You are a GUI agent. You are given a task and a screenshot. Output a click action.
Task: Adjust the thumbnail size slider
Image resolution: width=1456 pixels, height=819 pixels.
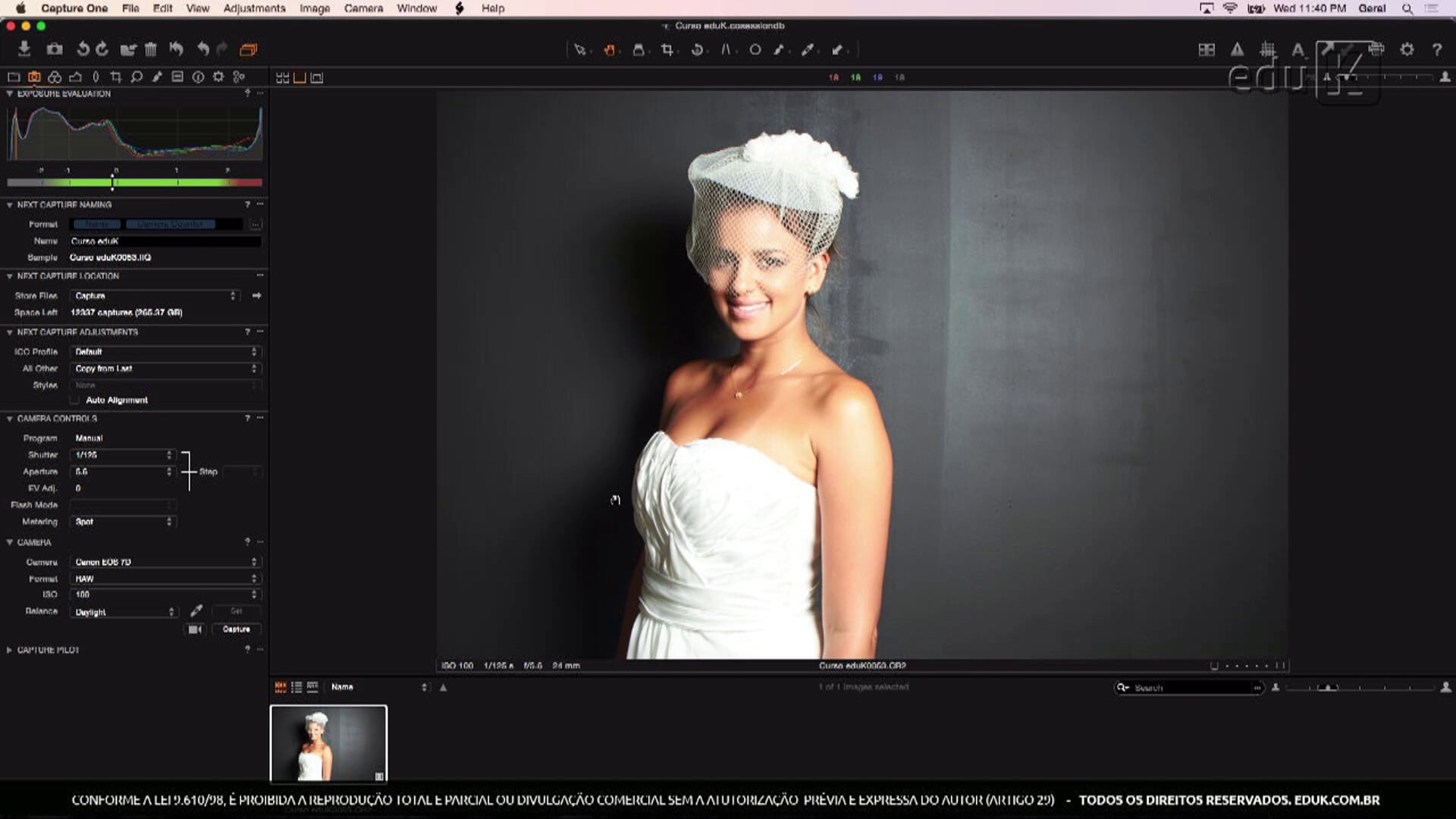coord(1328,688)
